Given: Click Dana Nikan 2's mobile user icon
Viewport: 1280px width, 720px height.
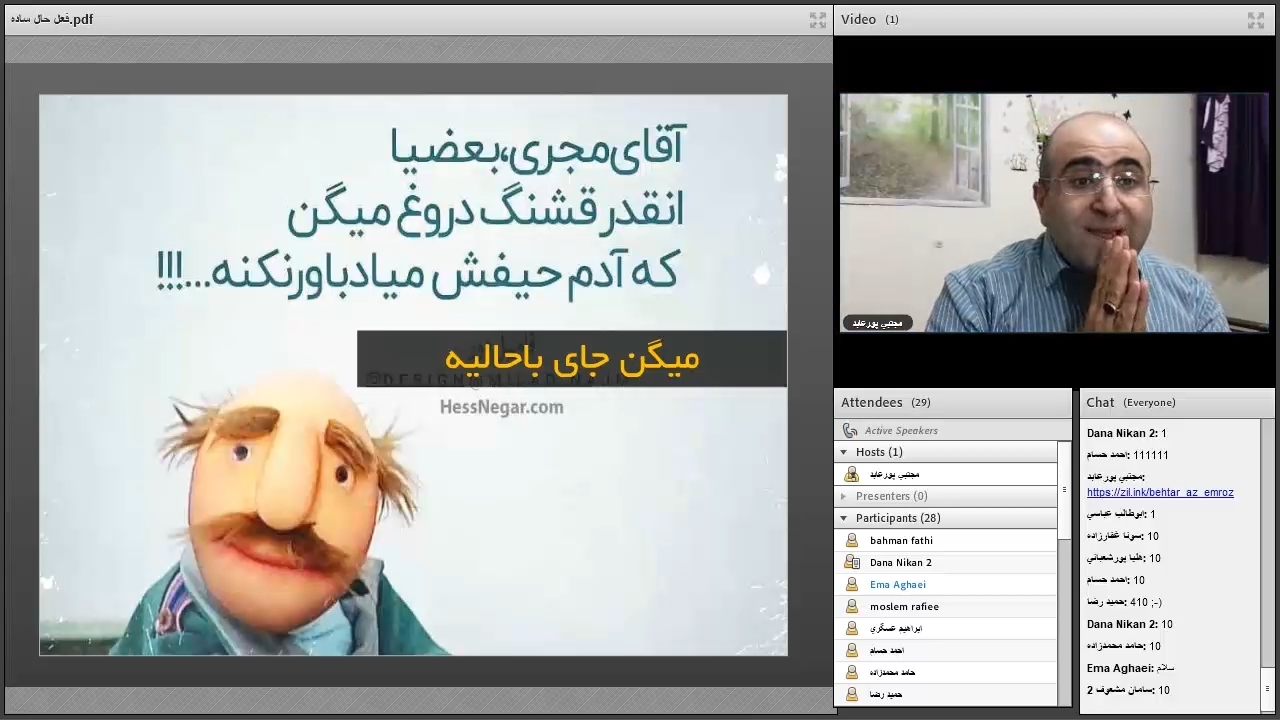Looking at the screenshot, I should [x=851, y=562].
